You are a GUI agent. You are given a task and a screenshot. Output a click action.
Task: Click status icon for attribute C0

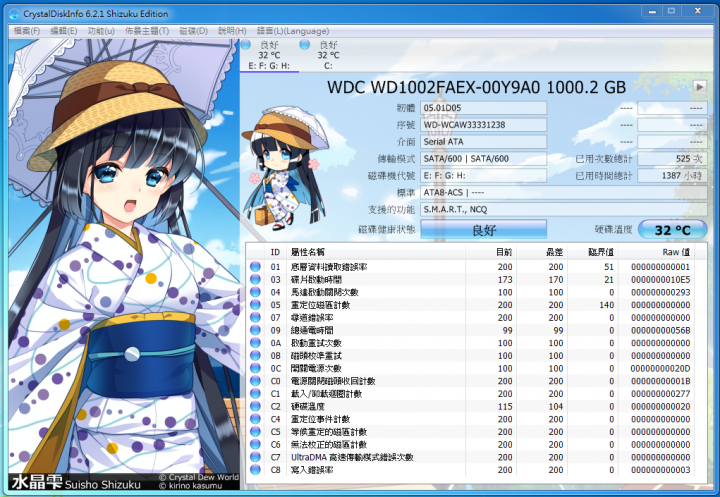255,381
